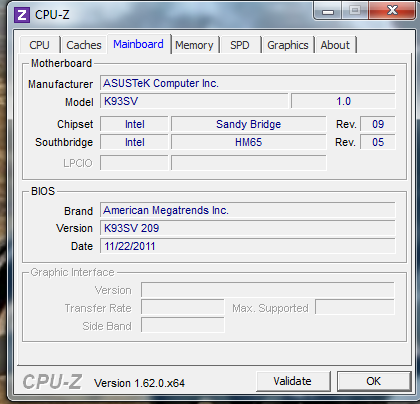Switch to the Memory tab

194,45
